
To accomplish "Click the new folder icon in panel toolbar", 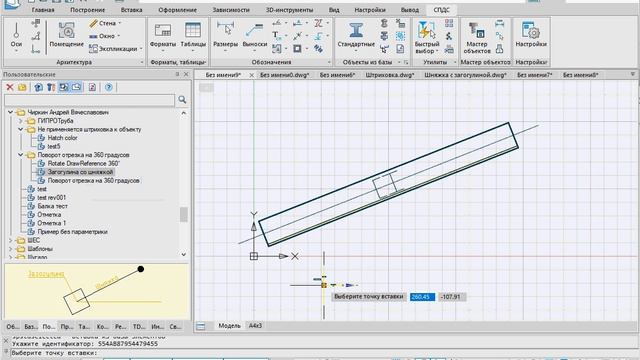I will 22,87.
